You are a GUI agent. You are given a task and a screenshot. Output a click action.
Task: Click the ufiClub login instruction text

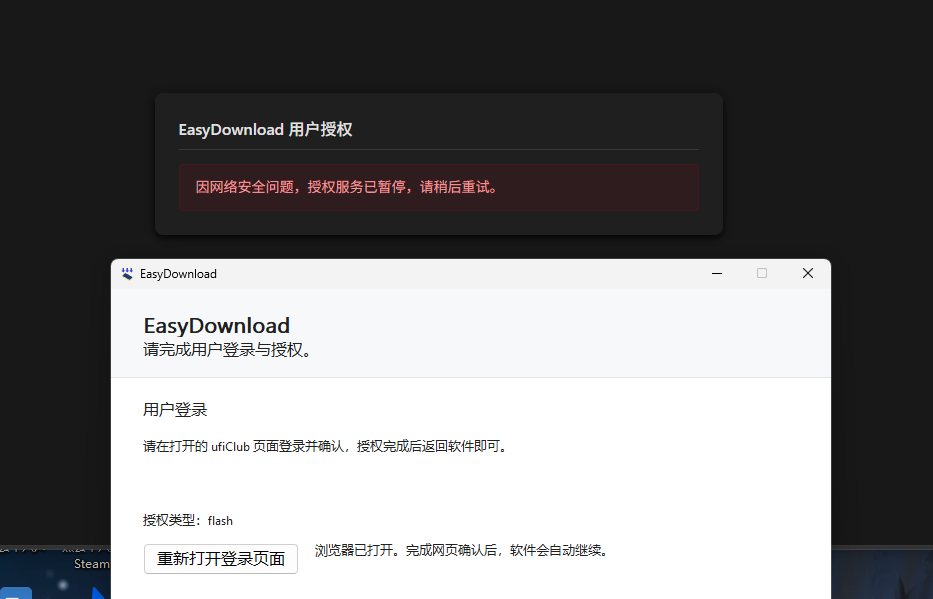pos(325,446)
